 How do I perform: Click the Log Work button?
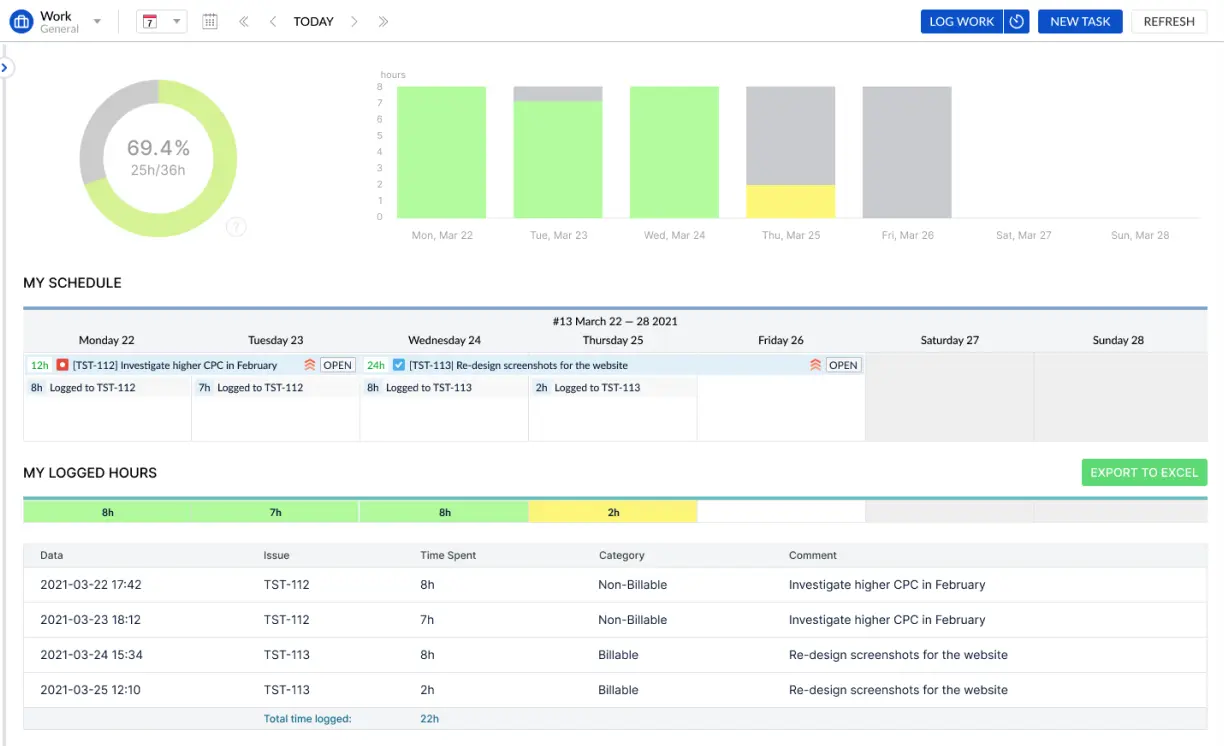[x=961, y=22]
